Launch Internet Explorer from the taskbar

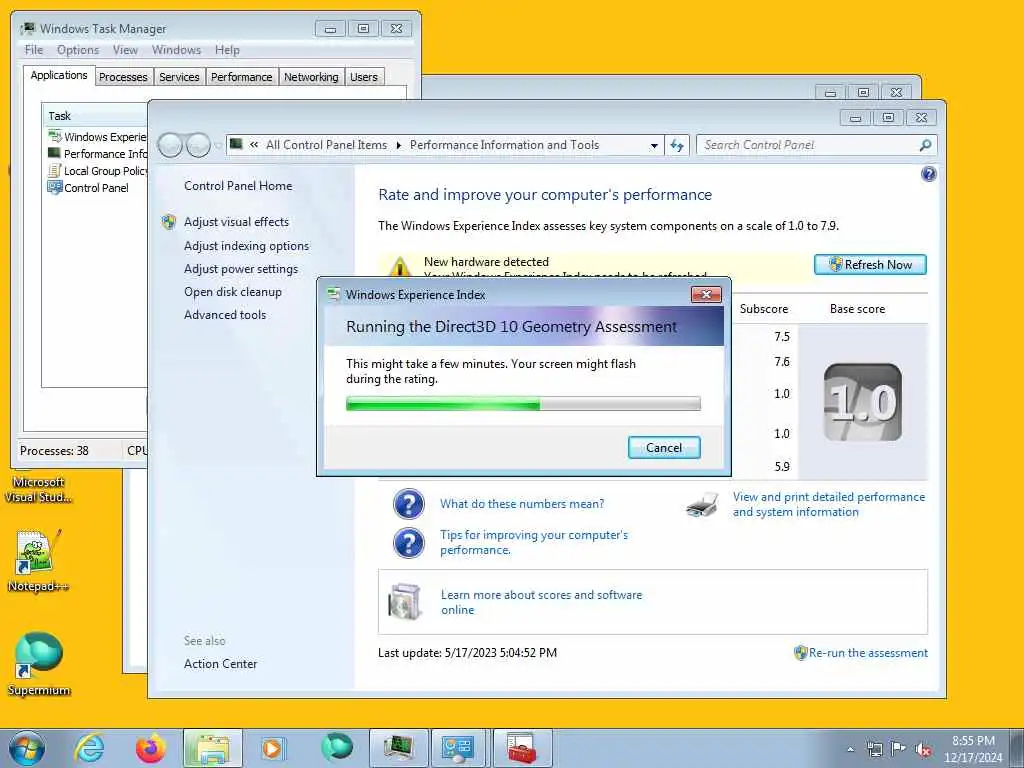[x=89, y=748]
